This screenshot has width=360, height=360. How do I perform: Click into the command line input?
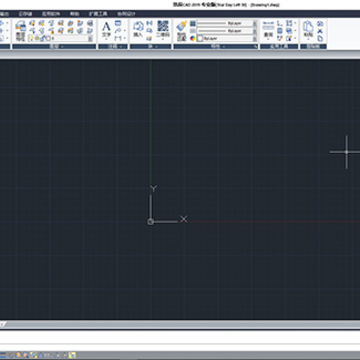click(x=180, y=347)
